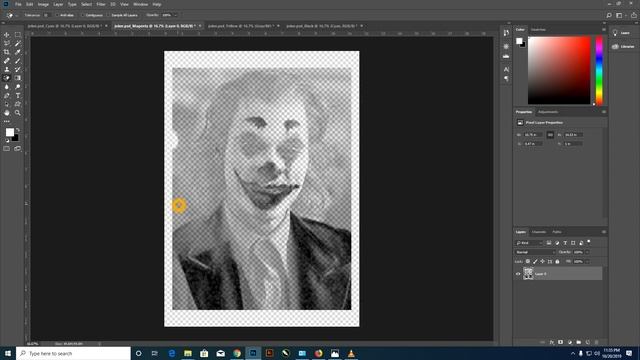Image resolution: width=640 pixels, height=360 pixels.
Task: Select the Brush tool
Action: (x=18, y=61)
